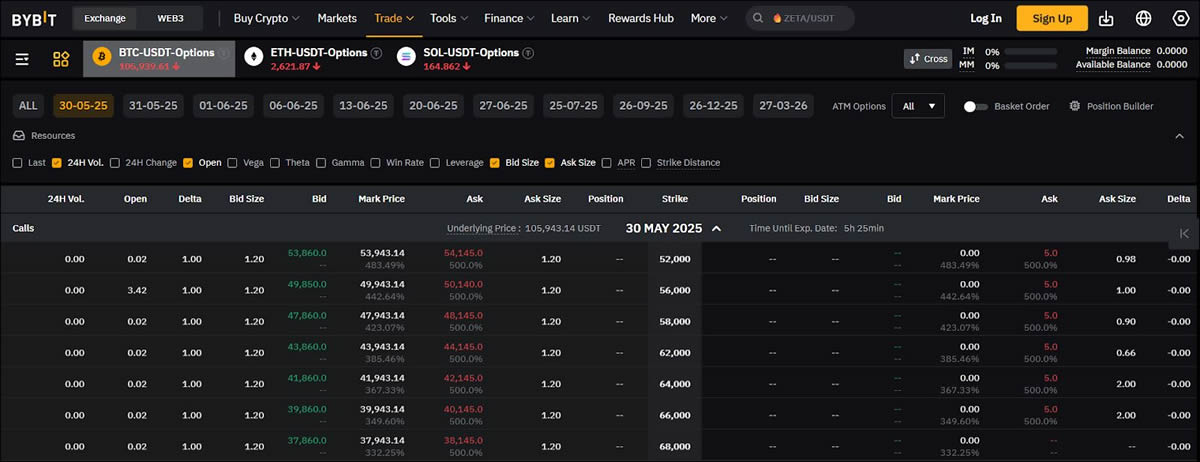
Task: Open the hamburger menu icon
Action: tap(22, 59)
